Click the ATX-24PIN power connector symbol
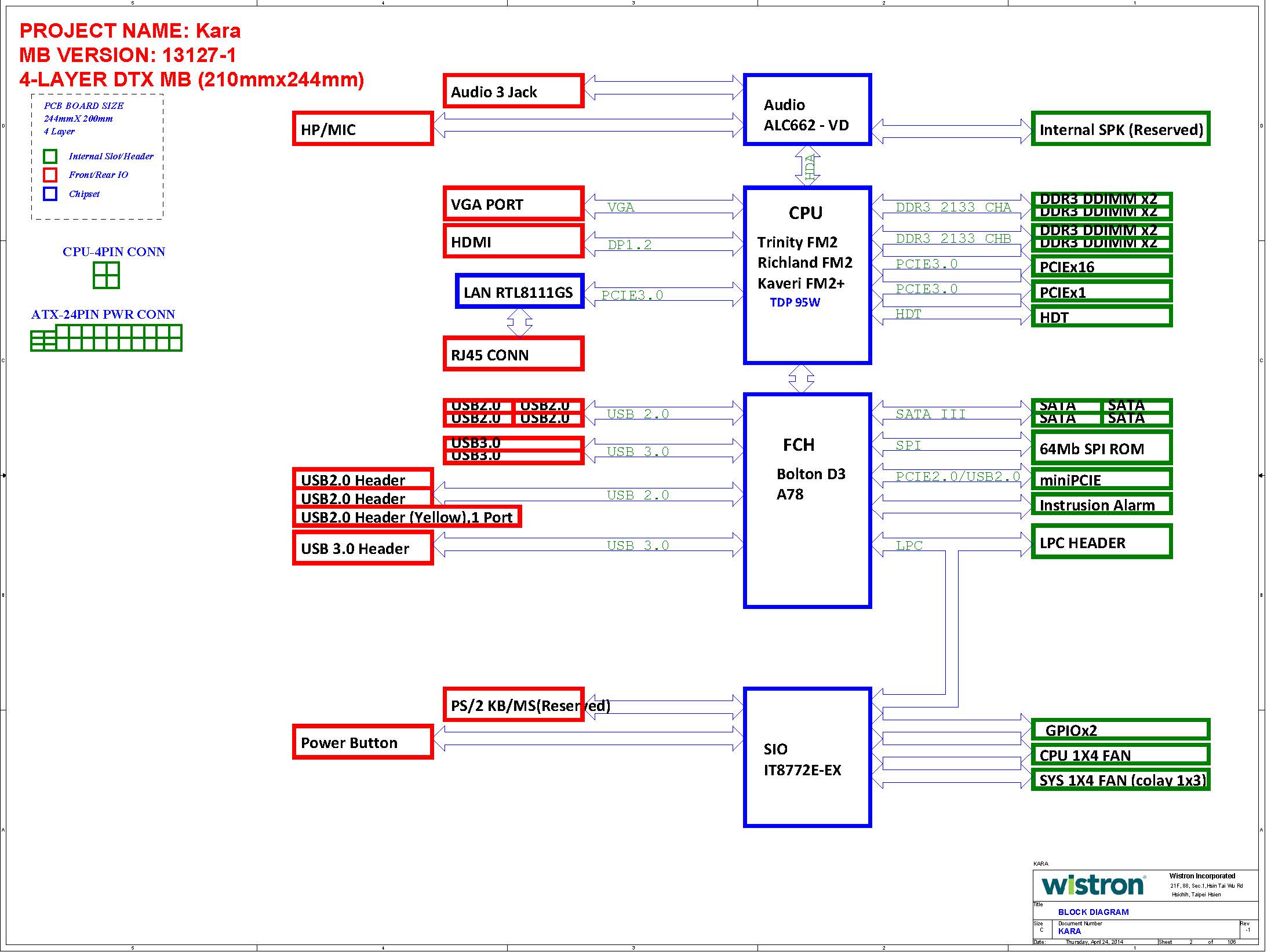Screen dimensions: 1271x952 (106, 338)
